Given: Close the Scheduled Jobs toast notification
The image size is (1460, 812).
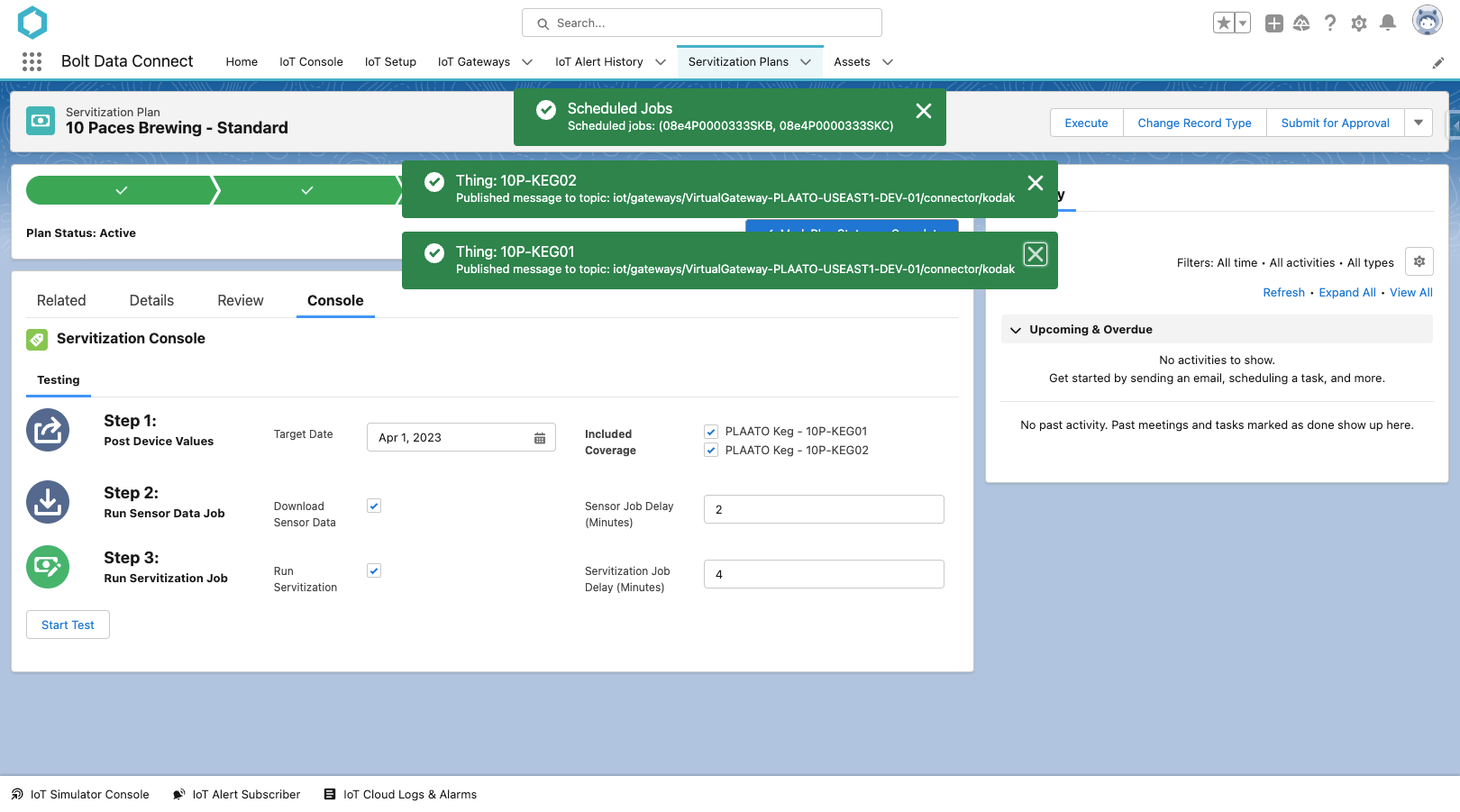Looking at the screenshot, I should coord(924,111).
